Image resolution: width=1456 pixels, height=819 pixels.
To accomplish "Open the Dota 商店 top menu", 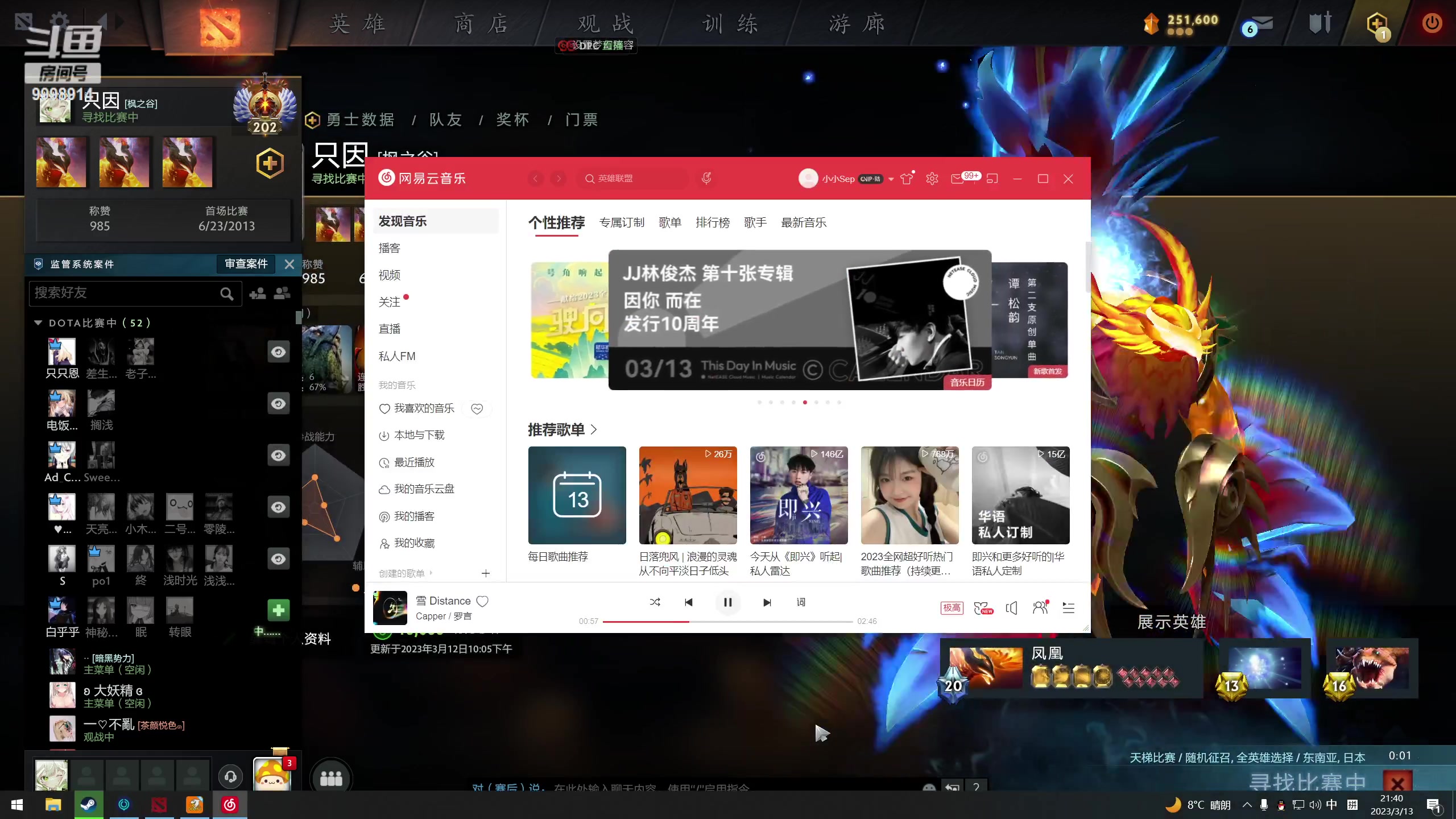I will pyautogui.click(x=481, y=24).
